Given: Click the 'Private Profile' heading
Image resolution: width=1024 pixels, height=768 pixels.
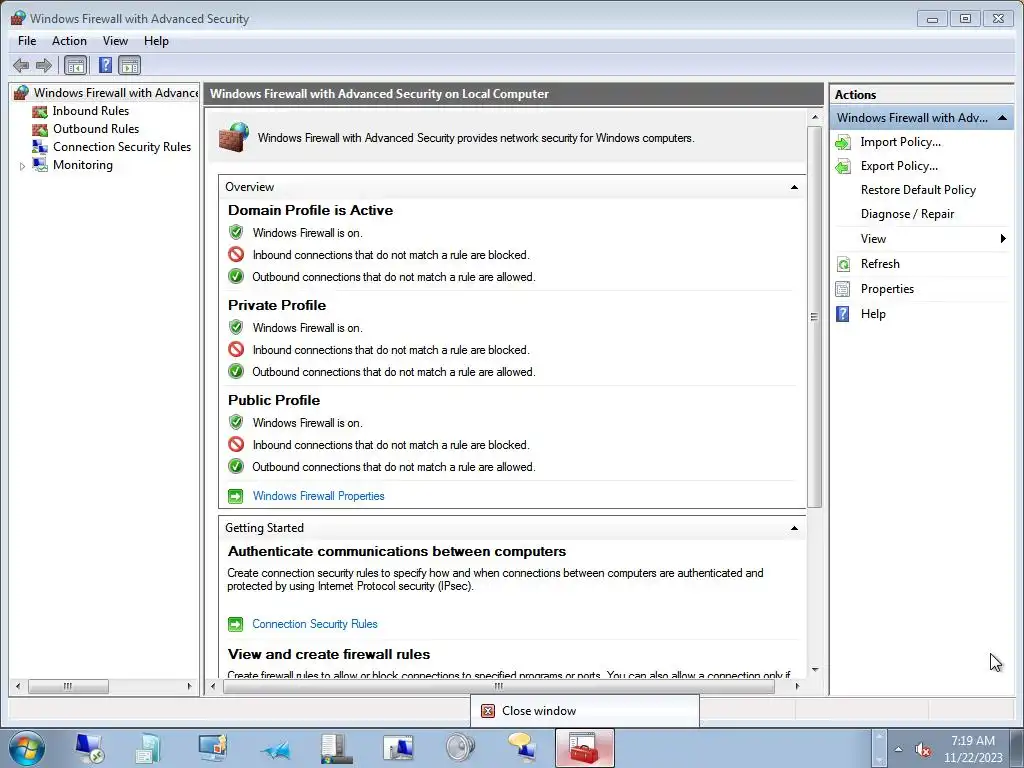Looking at the screenshot, I should (277, 306).
